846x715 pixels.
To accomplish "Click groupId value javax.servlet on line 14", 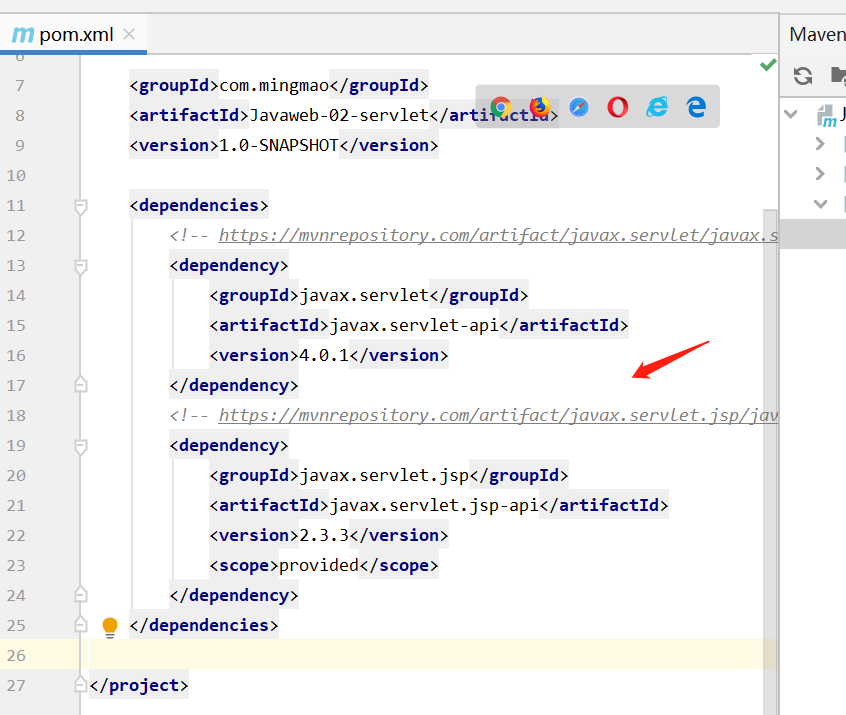I will pyautogui.click(x=364, y=296).
